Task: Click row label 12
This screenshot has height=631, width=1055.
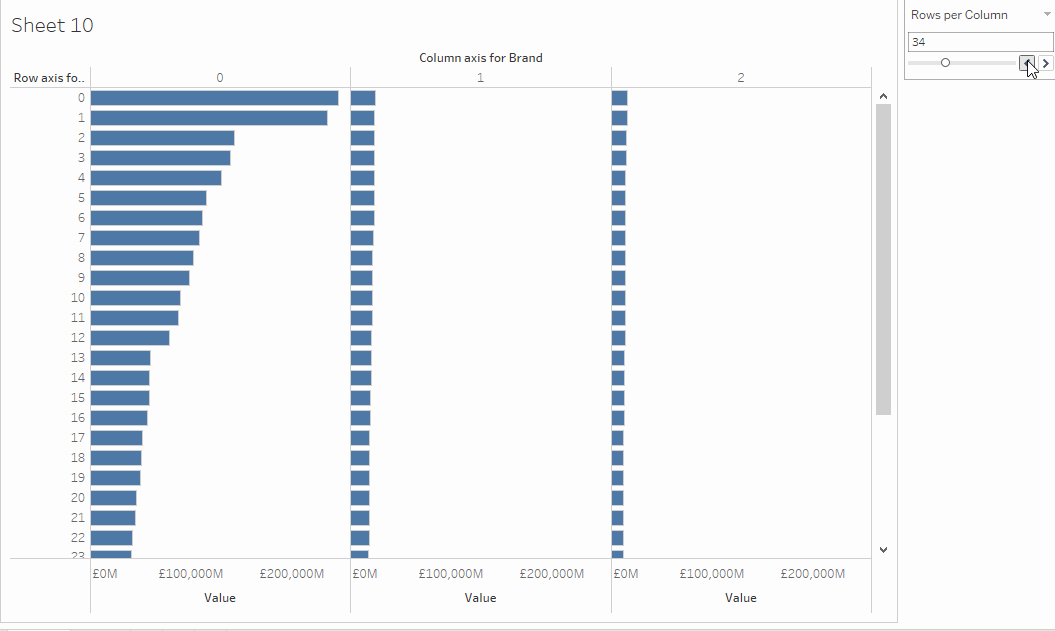Action: (x=78, y=338)
